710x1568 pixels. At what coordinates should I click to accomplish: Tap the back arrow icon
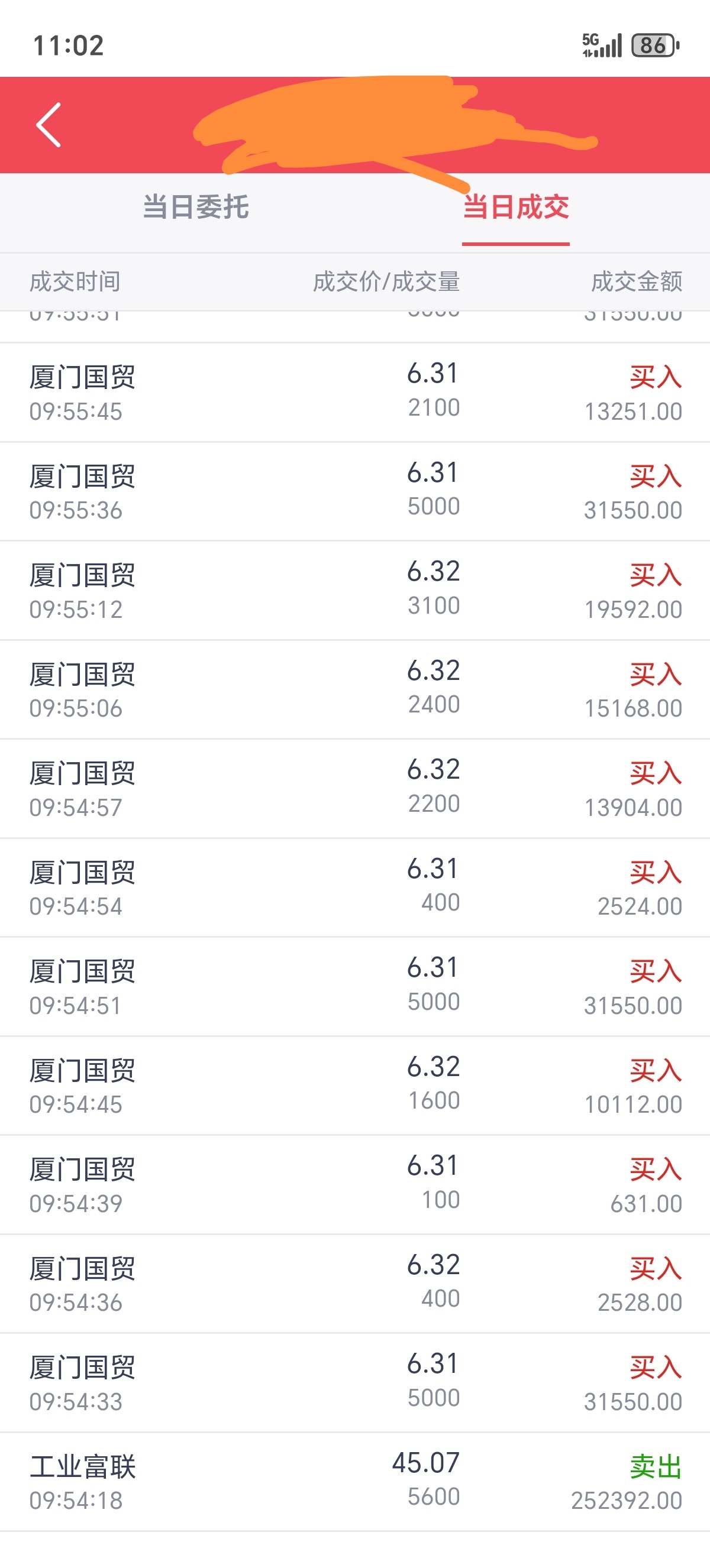(x=49, y=125)
